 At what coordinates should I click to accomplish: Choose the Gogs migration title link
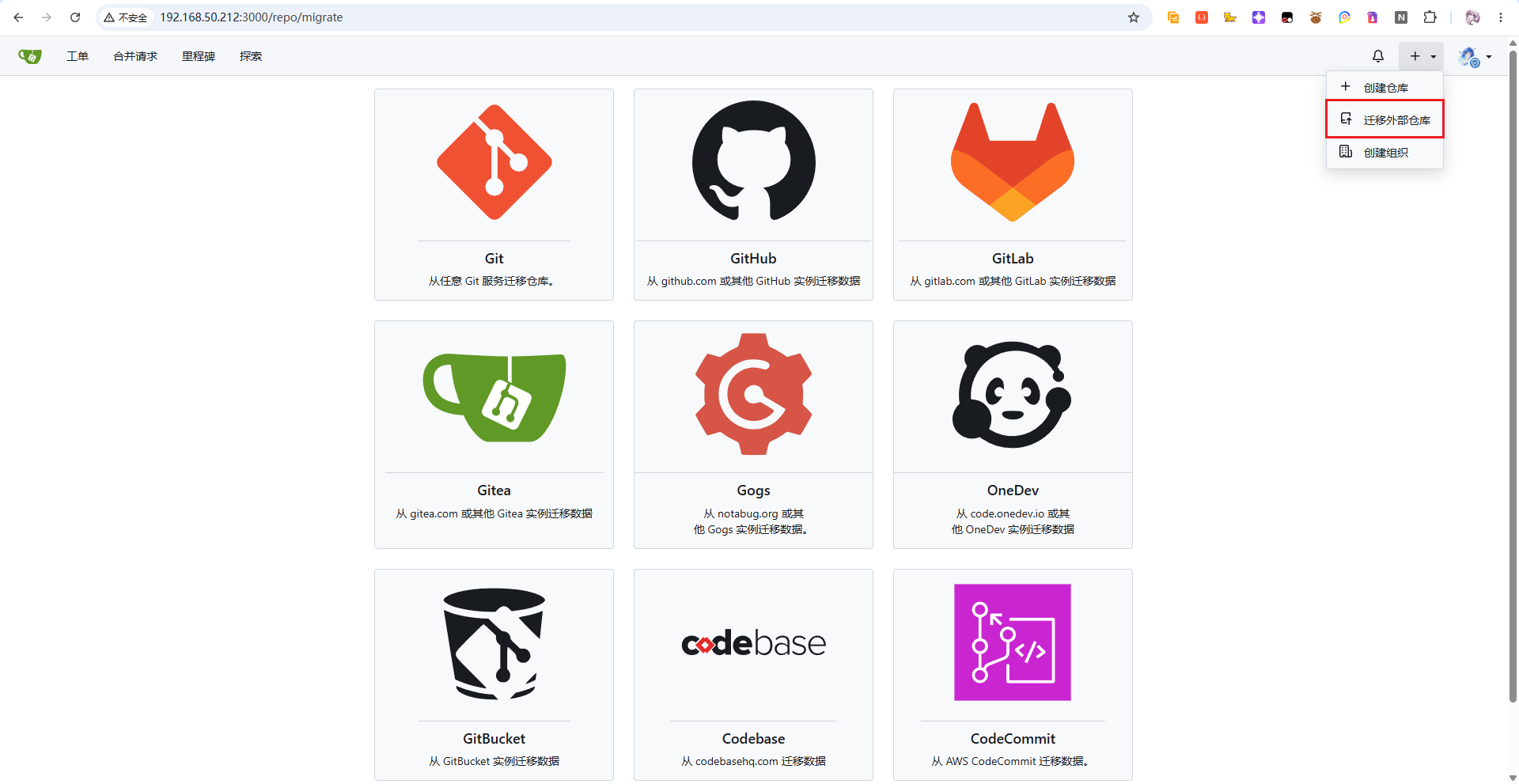point(754,490)
